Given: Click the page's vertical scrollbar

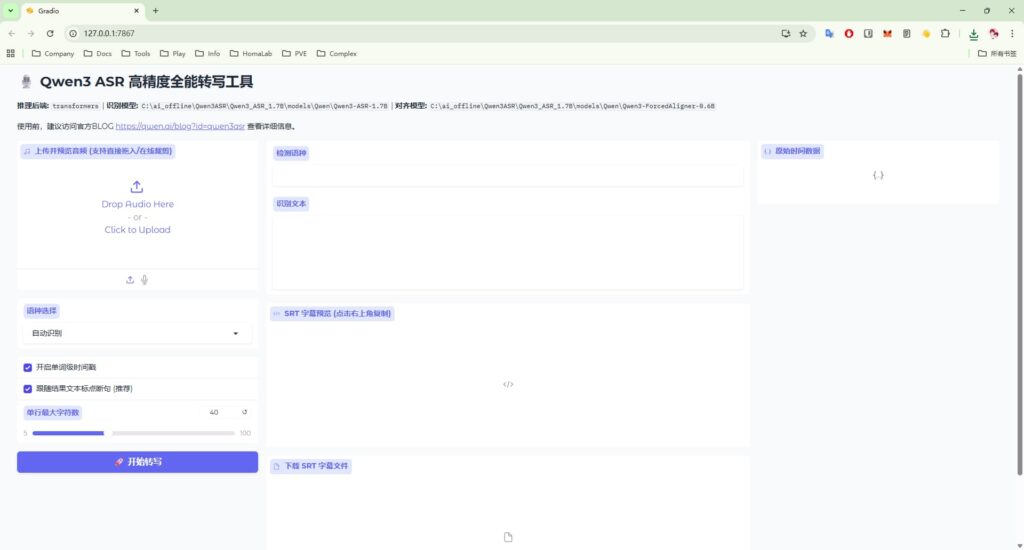Looking at the screenshot, I should coord(1019,274).
